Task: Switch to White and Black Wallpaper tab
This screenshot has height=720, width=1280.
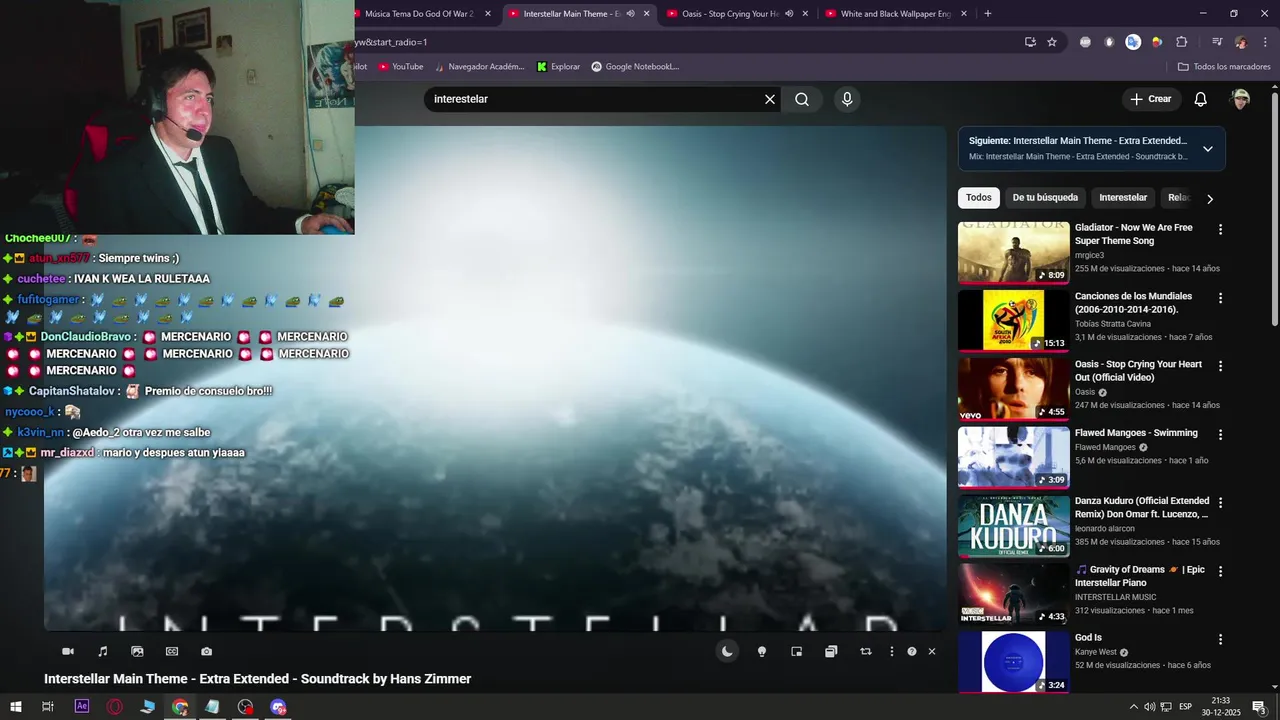Action: tap(896, 14)
